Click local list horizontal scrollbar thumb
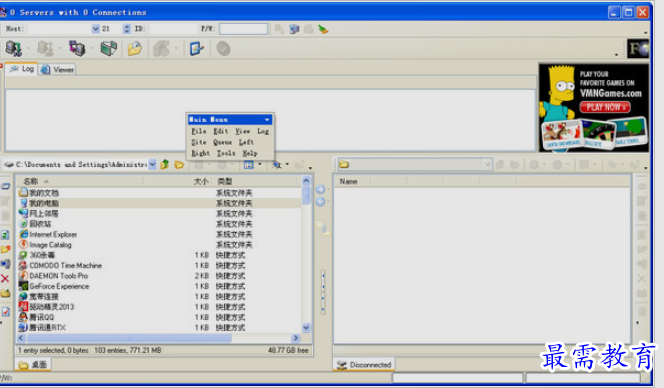 coord(129,338)
